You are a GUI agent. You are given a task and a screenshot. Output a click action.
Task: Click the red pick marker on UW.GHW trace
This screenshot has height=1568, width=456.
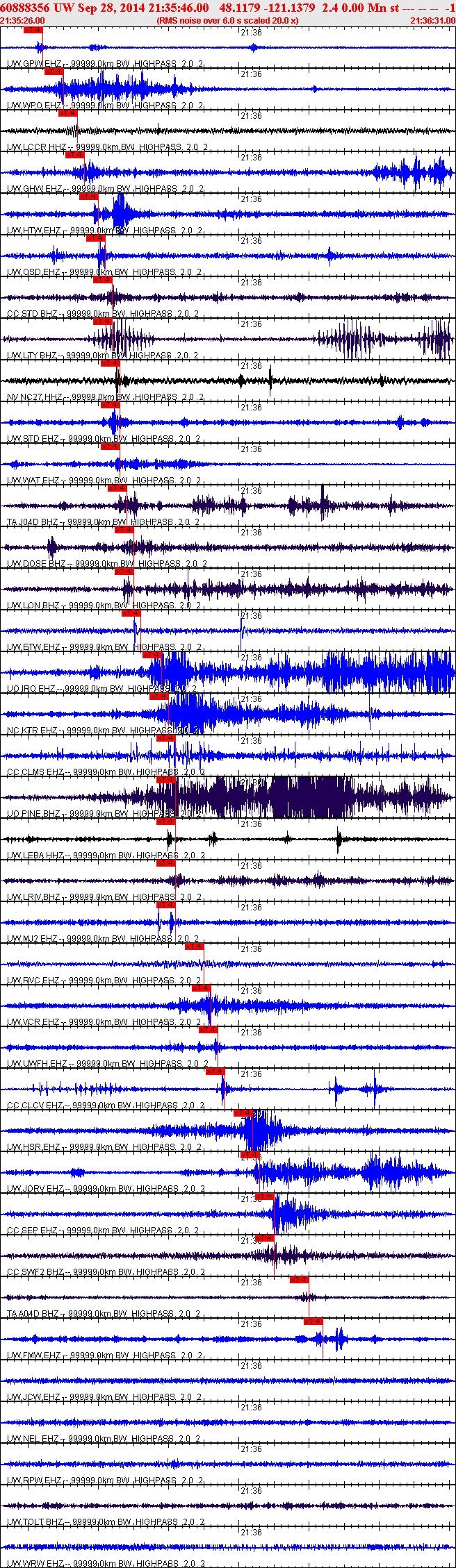point(74,155)
